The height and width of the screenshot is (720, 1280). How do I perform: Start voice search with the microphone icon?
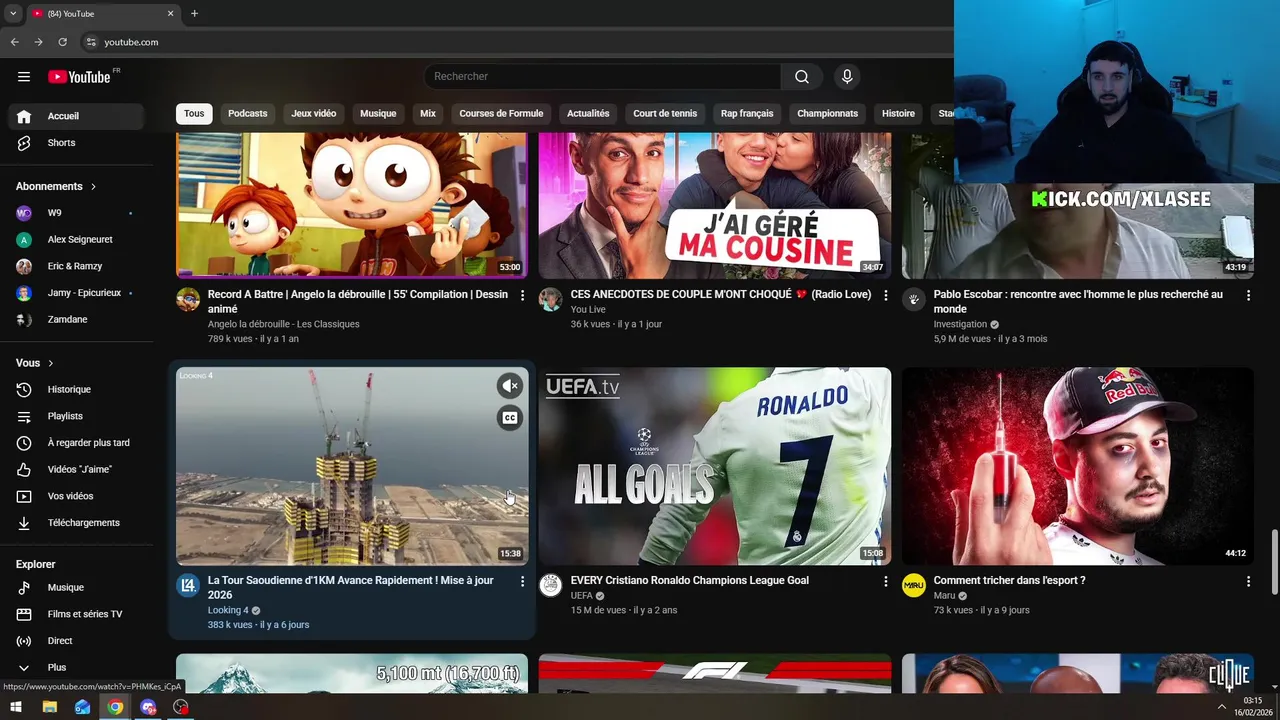coord(847,77)
